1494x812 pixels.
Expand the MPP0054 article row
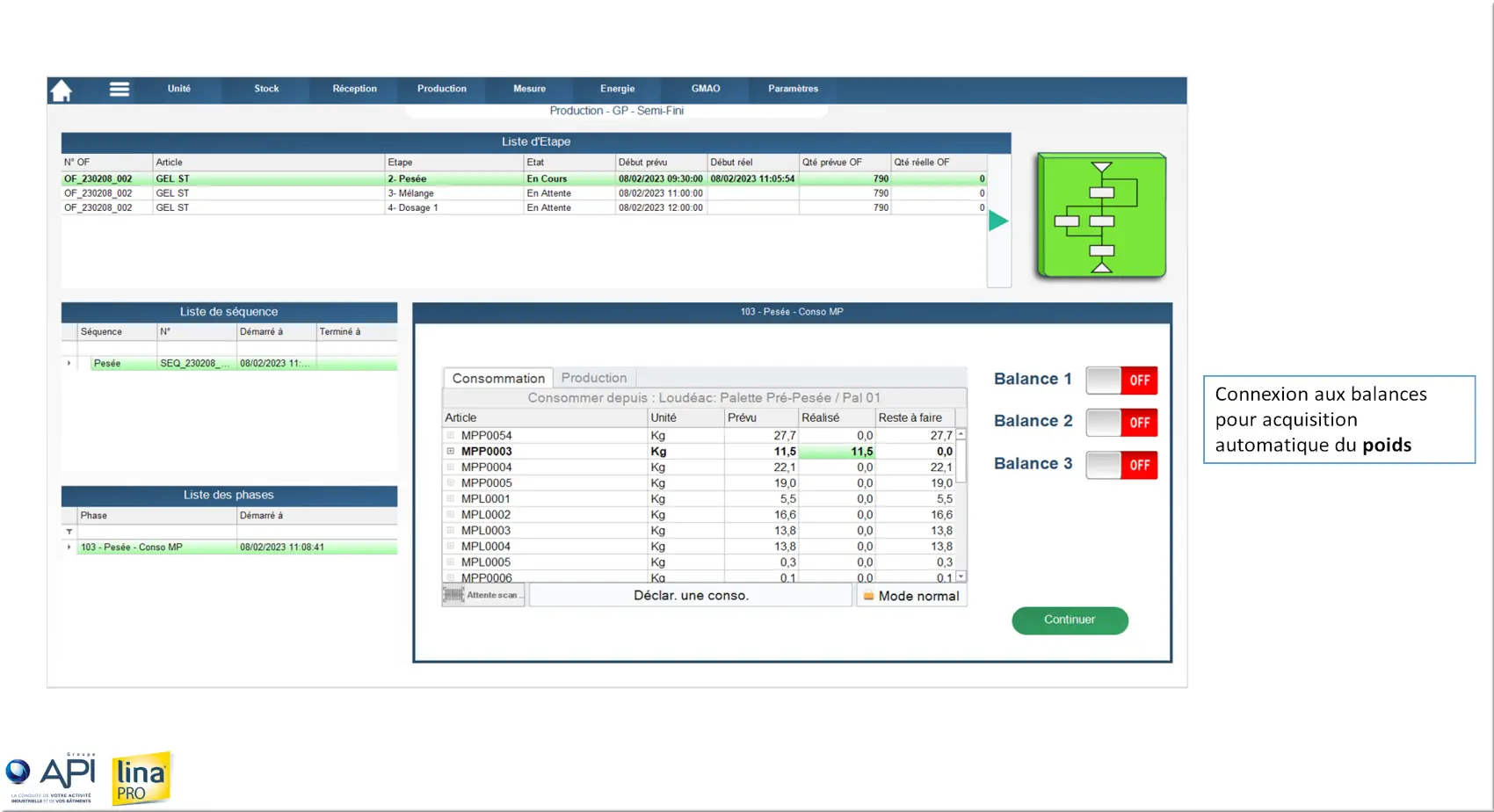tap(451, 435)
